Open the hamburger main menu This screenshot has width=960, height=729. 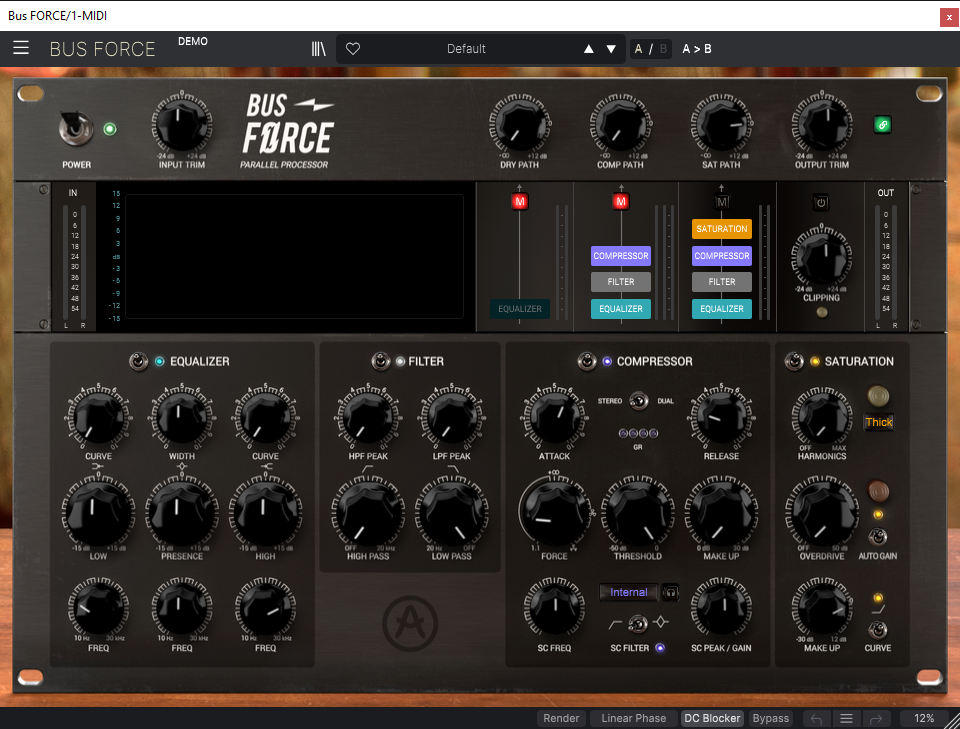(x=21, y=48)
